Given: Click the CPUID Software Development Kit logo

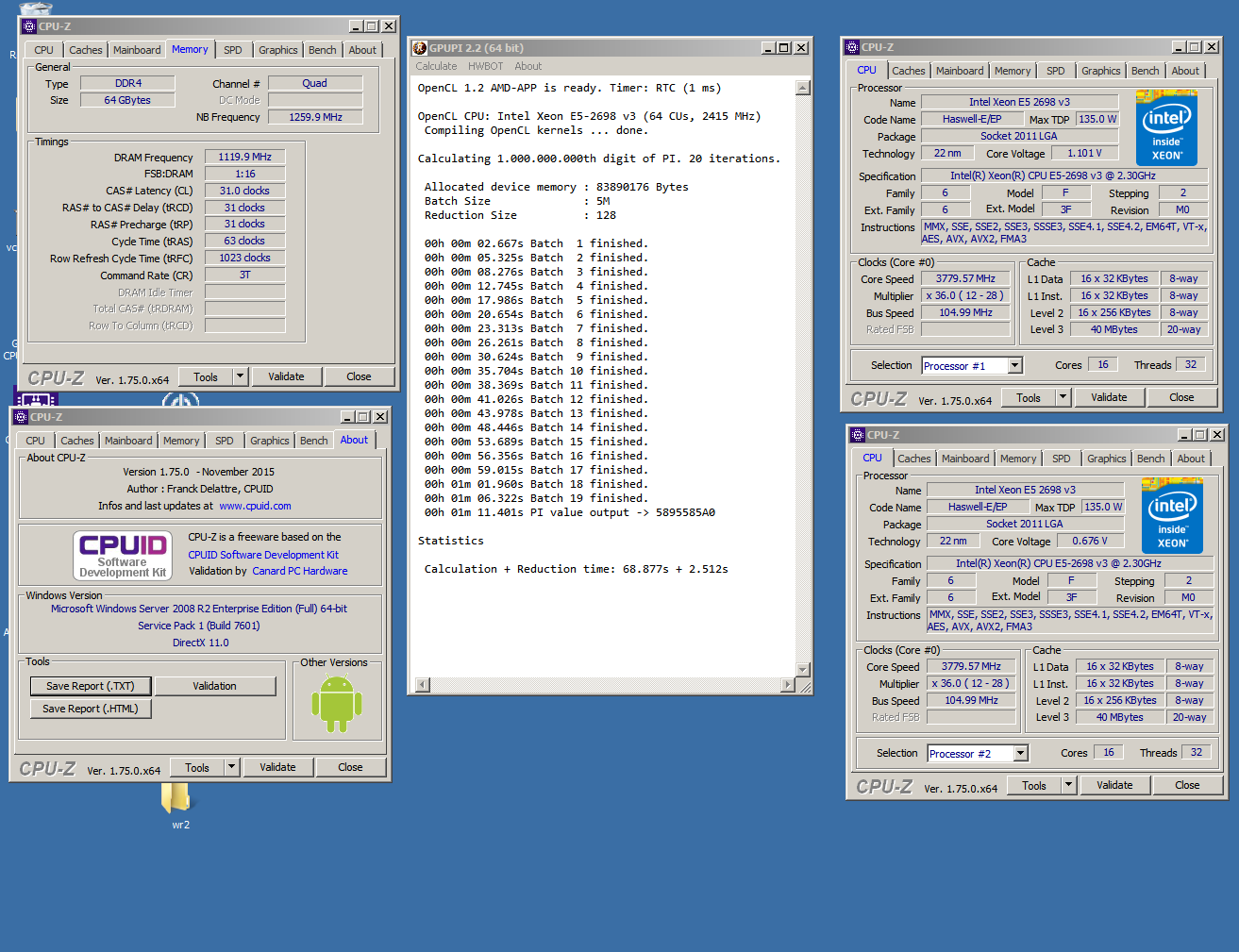Looking at the screenshot, I should click(122, 555).
